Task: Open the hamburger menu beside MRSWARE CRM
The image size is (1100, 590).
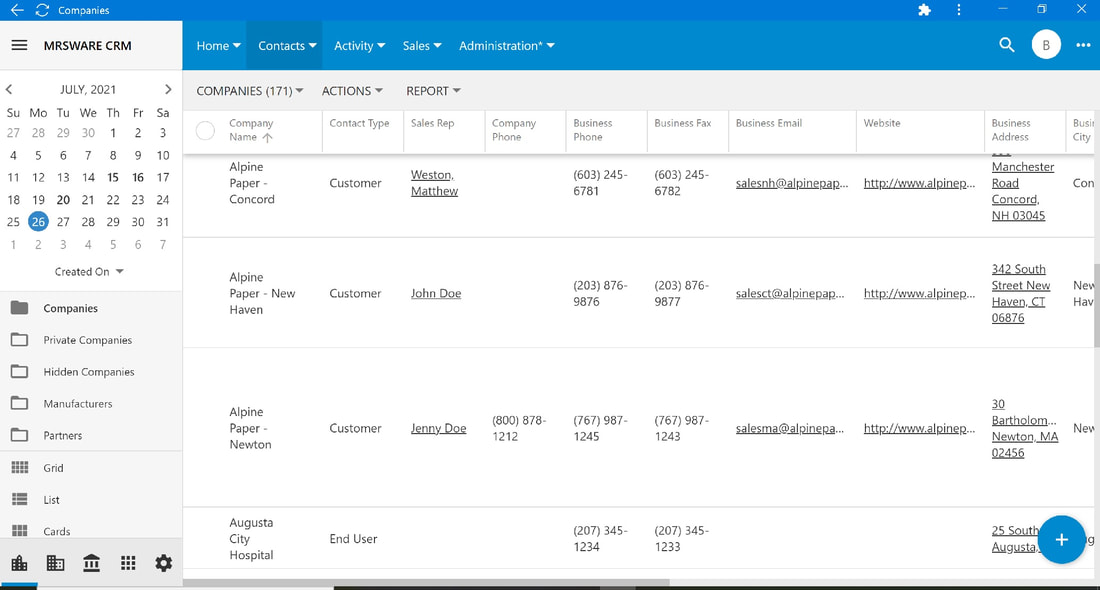Action: coord(20,46)
